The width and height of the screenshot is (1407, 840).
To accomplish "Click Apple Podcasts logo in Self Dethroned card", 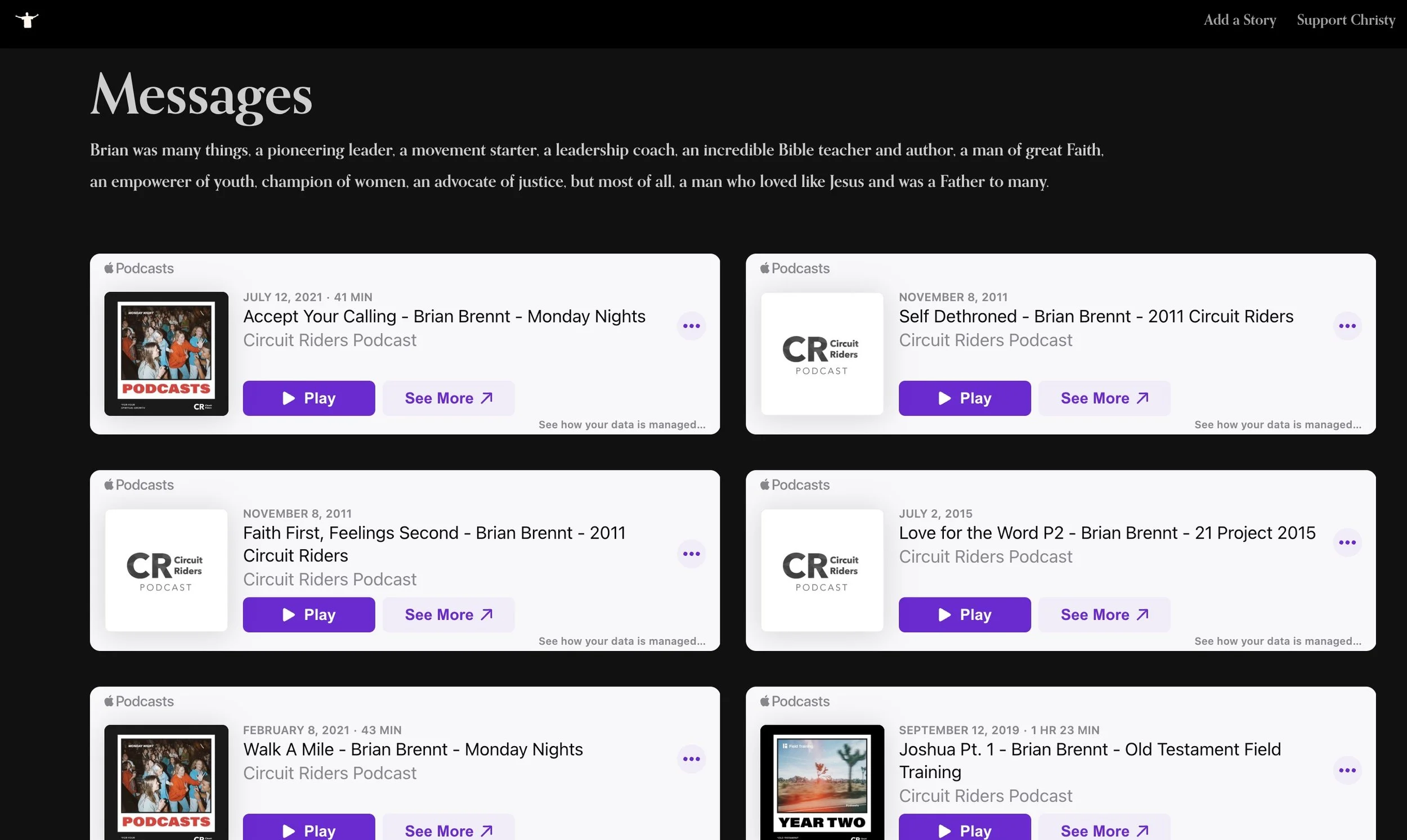I will click(794, 268).
